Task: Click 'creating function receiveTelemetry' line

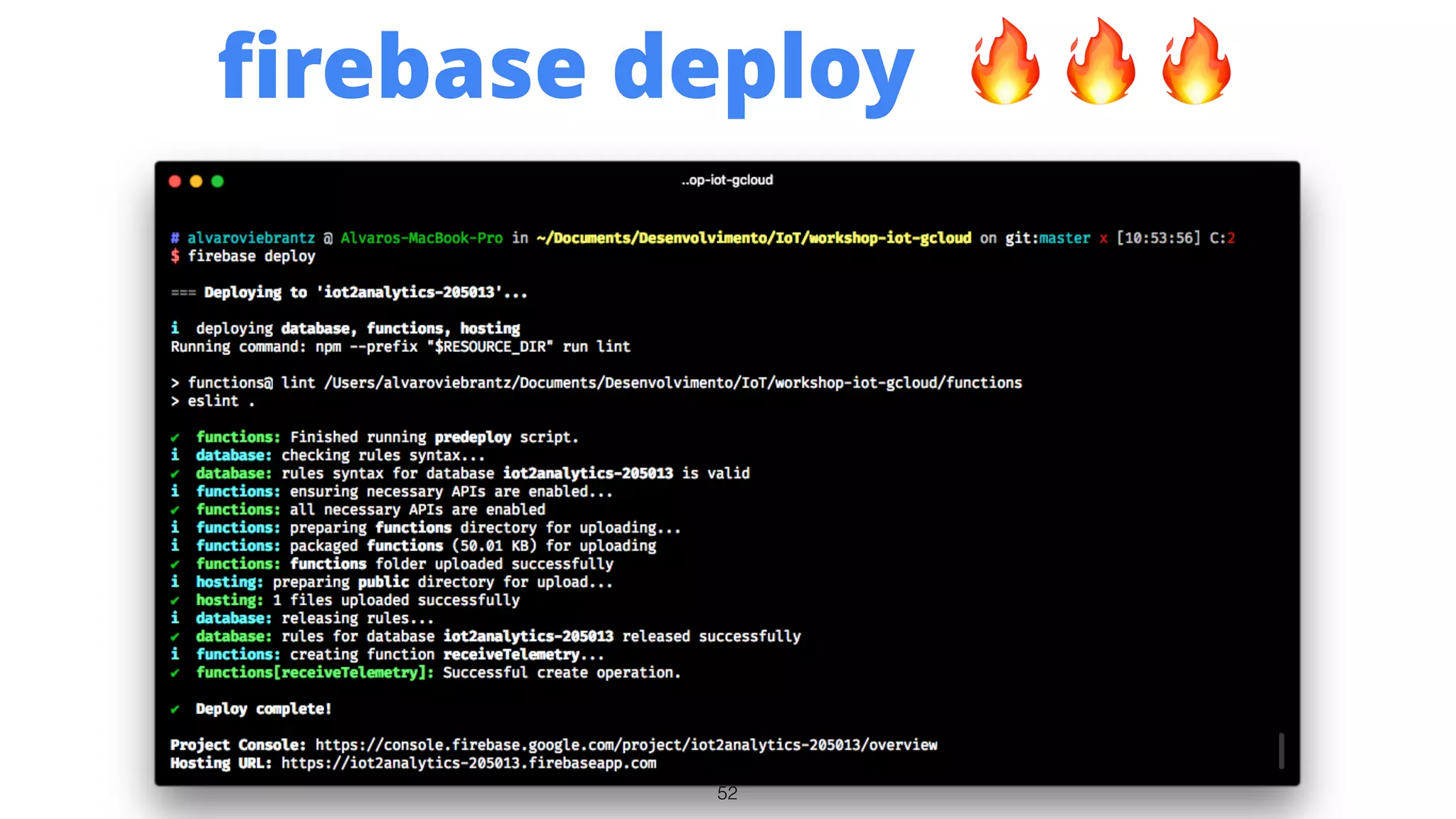Action: click(387, 655)
